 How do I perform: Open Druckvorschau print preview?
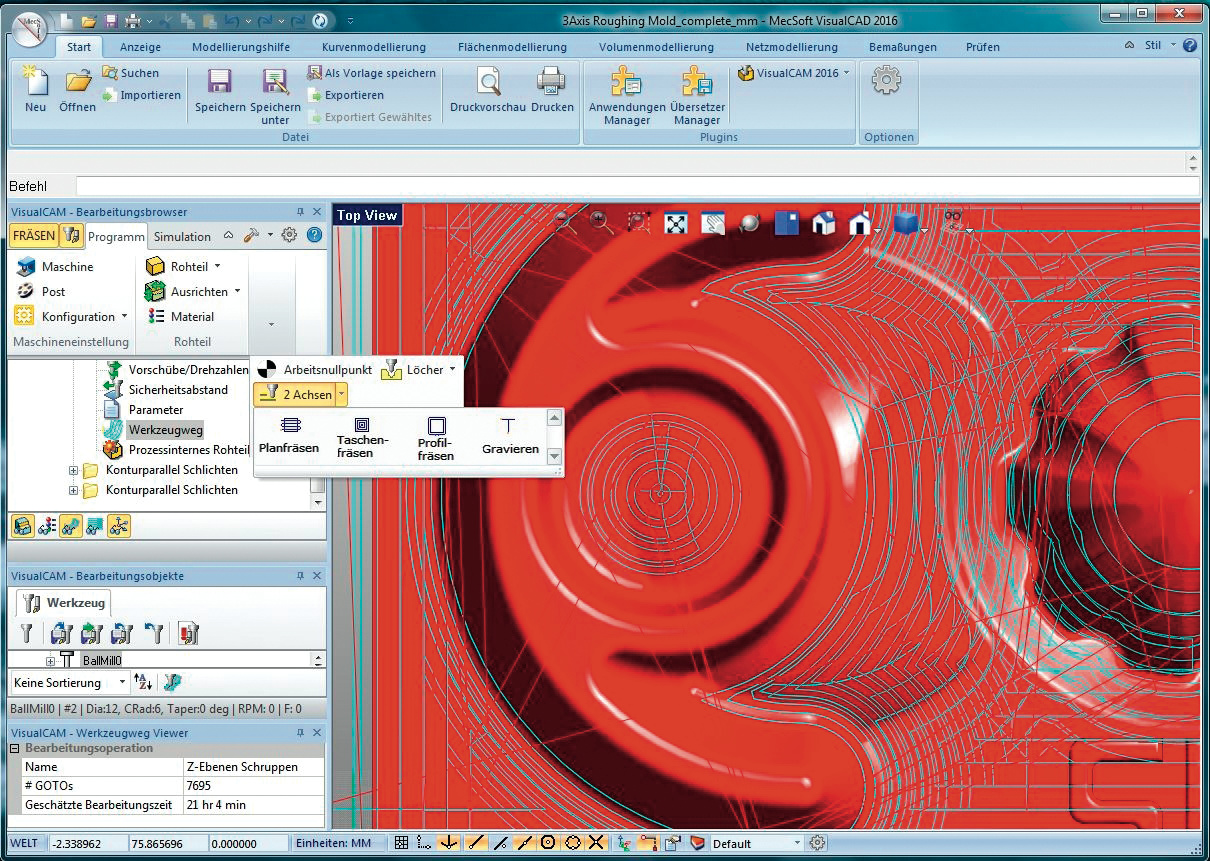coord(487,90)
